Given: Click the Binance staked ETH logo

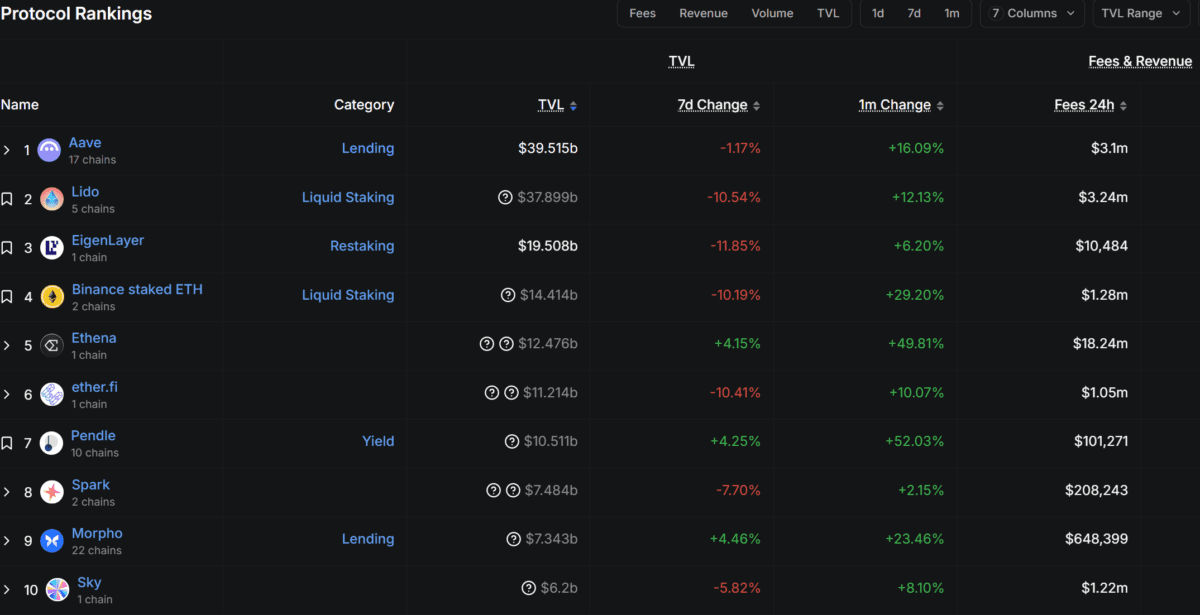Looking at the screenshot, I should 52,297.
